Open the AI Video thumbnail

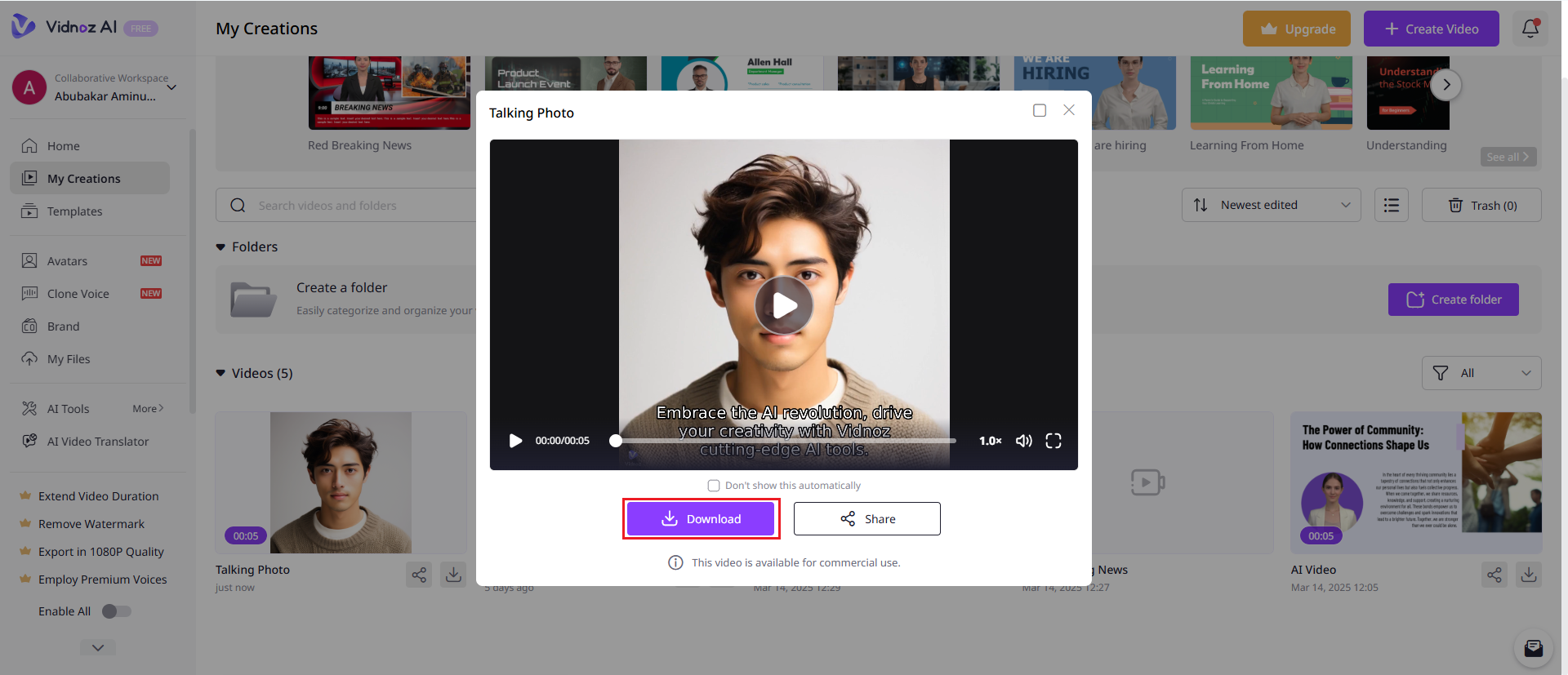coord(1416,482)
